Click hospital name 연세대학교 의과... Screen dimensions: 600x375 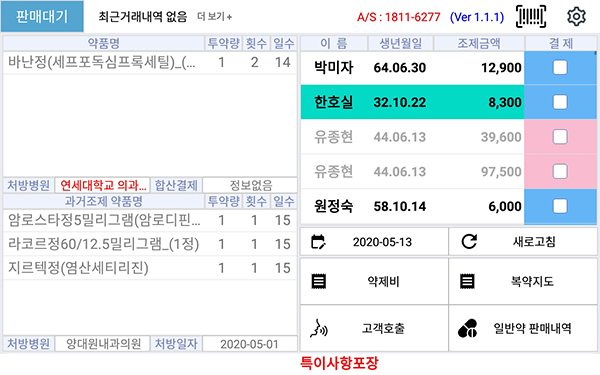pos(103,185)
